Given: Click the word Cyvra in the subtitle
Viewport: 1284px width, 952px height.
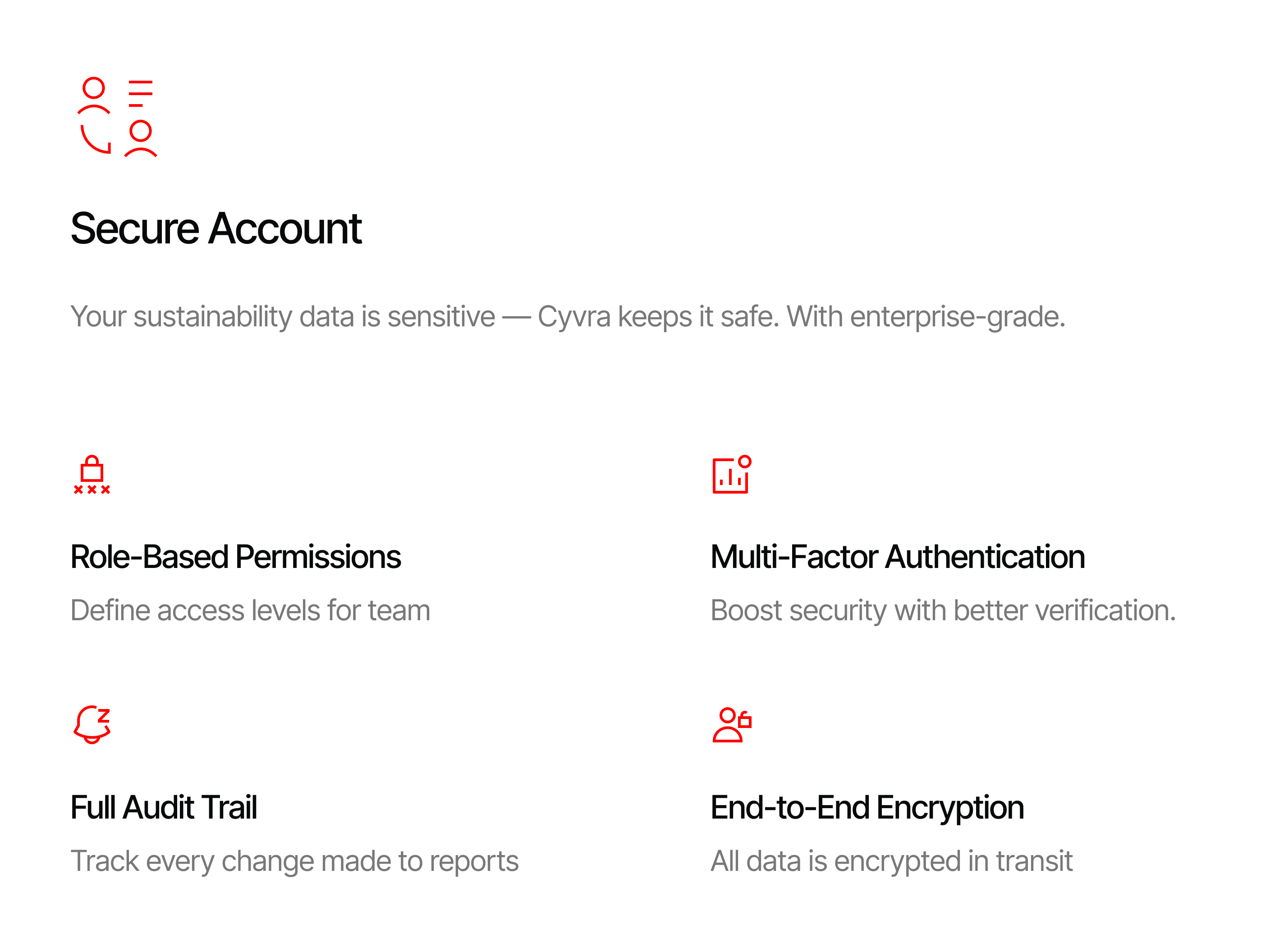Looking at the screenshot, I should pyautogui.click(x=573, y=316).
